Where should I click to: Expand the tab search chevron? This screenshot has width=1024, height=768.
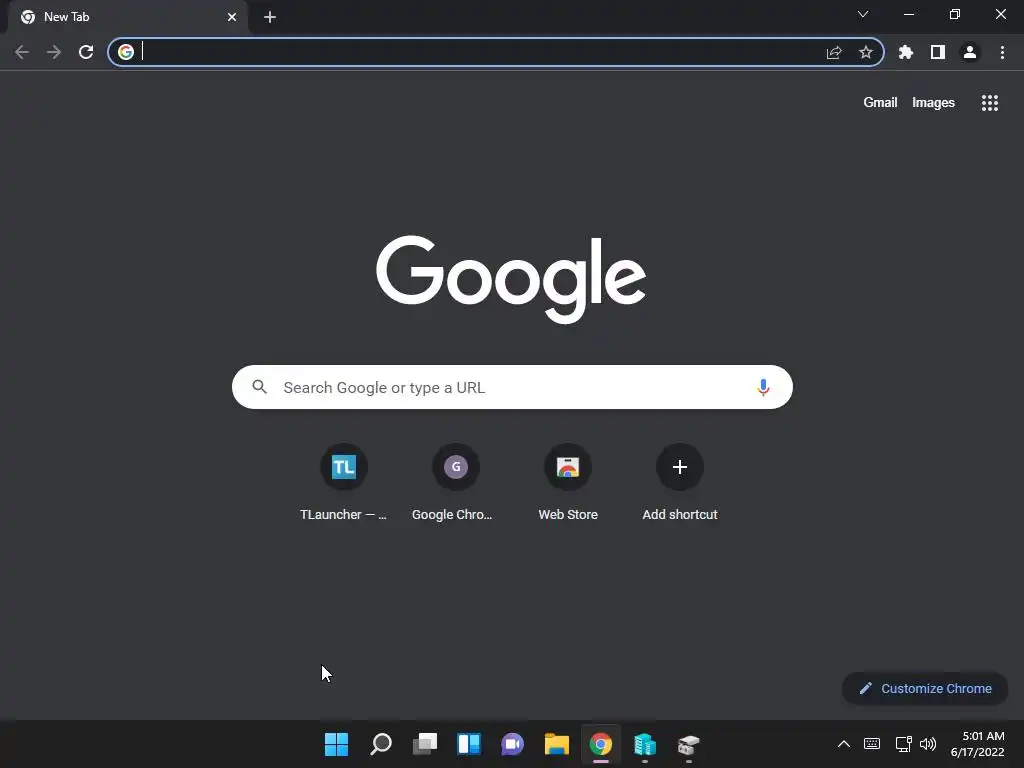pos(863,14)
